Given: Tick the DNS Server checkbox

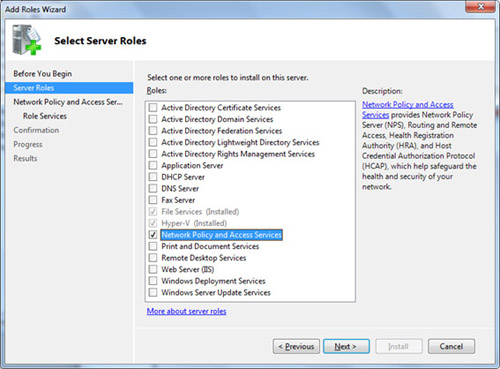Looking at the screenshot, I should coord(153,188).
